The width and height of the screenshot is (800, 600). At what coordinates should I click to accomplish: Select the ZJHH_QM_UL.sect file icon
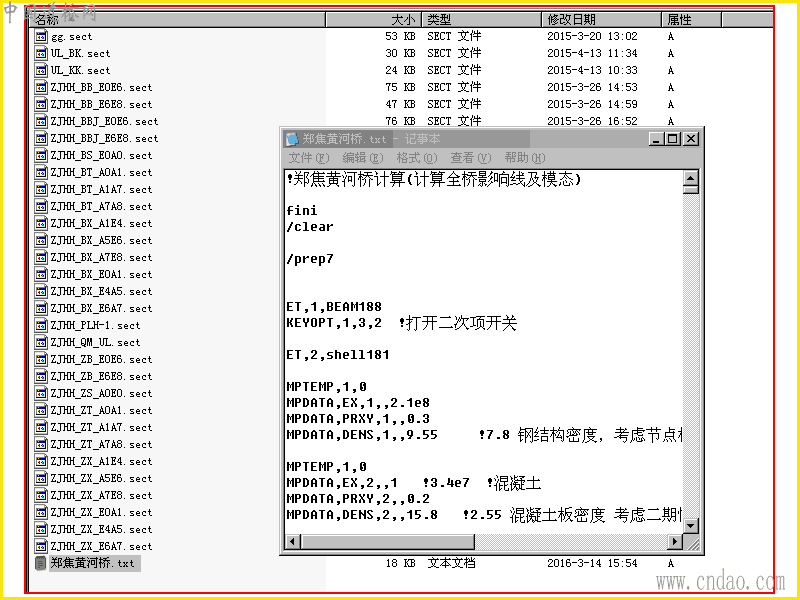click(x=41, y=342)
